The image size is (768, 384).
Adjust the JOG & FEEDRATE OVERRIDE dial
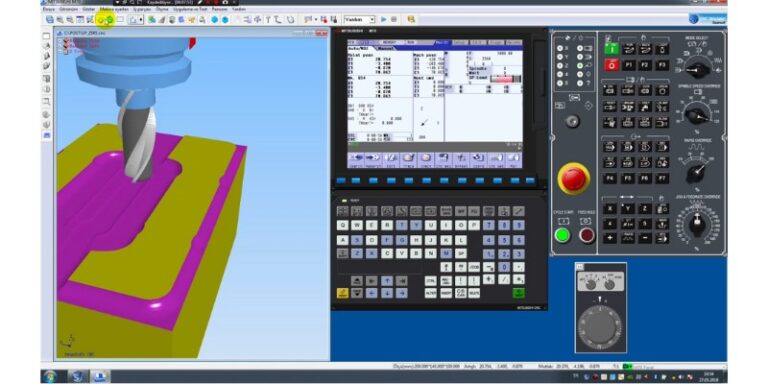[x=697, y=224]
